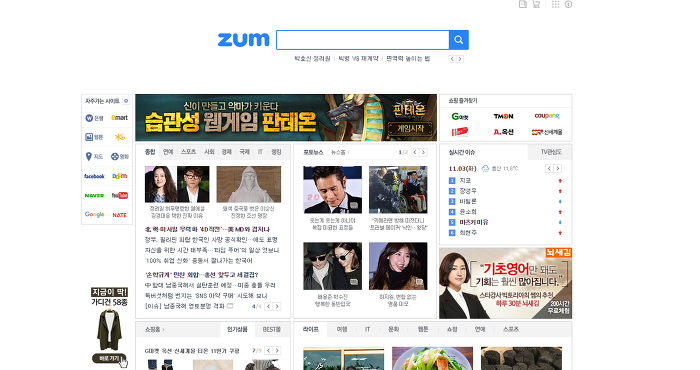Open the facebook shortcut

click(x=94, y=176)
